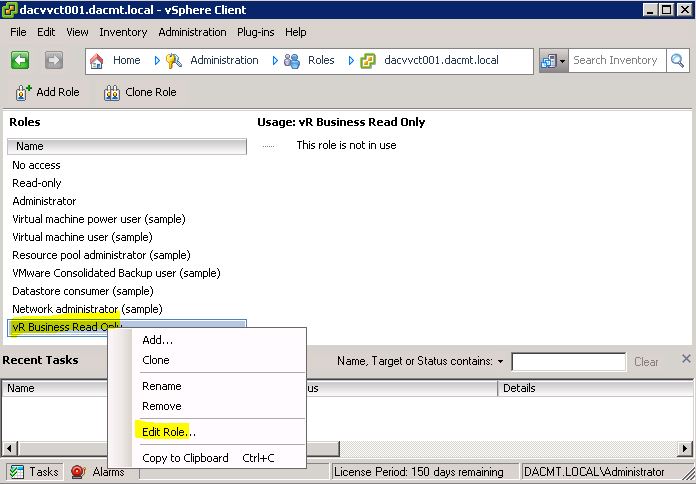The image size is (696, 484).
Task: Open the Help menu
Action: point(296,32)
